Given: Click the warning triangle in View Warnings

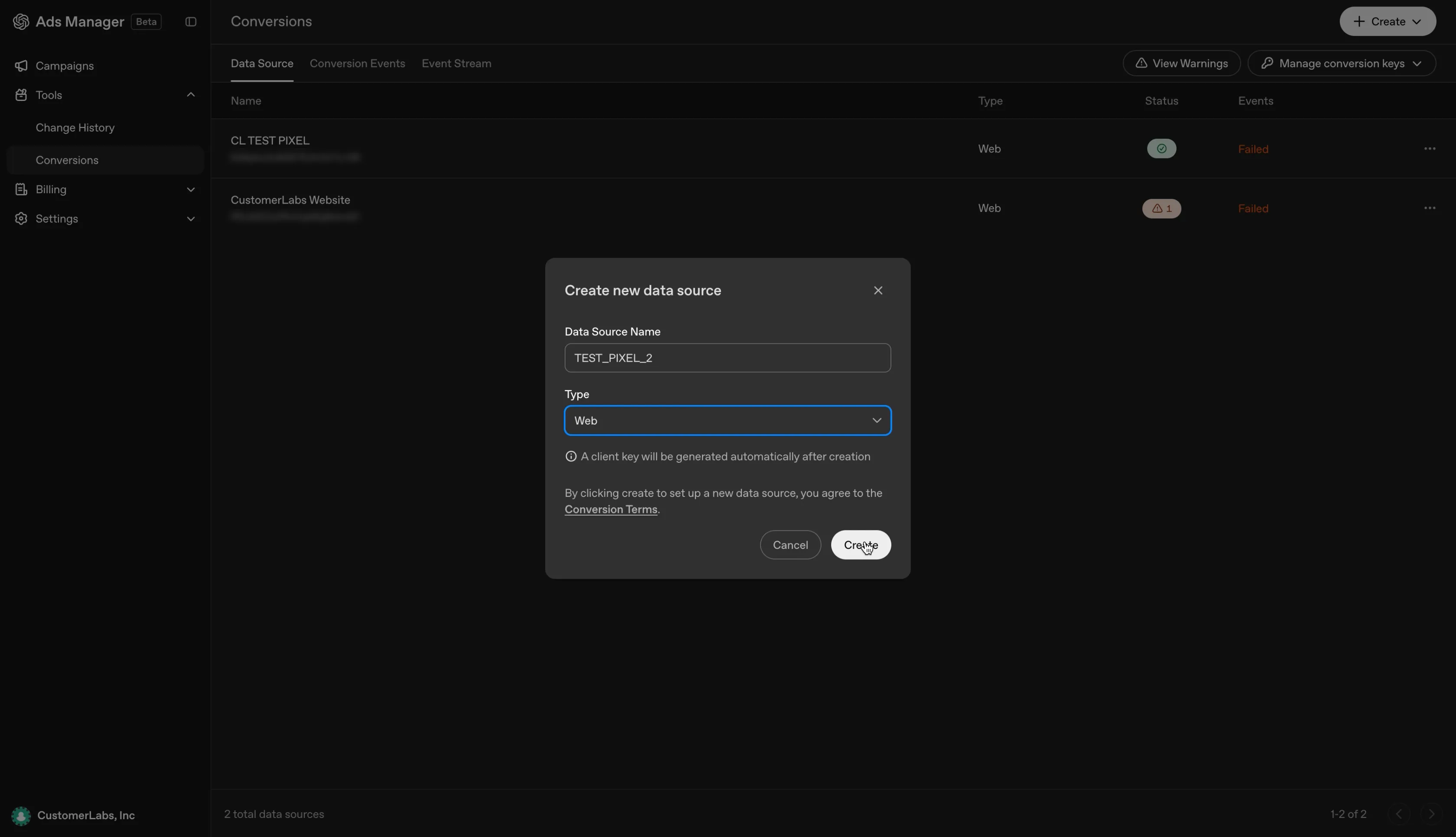Looking at the screenshot, I should (1141, 63).
